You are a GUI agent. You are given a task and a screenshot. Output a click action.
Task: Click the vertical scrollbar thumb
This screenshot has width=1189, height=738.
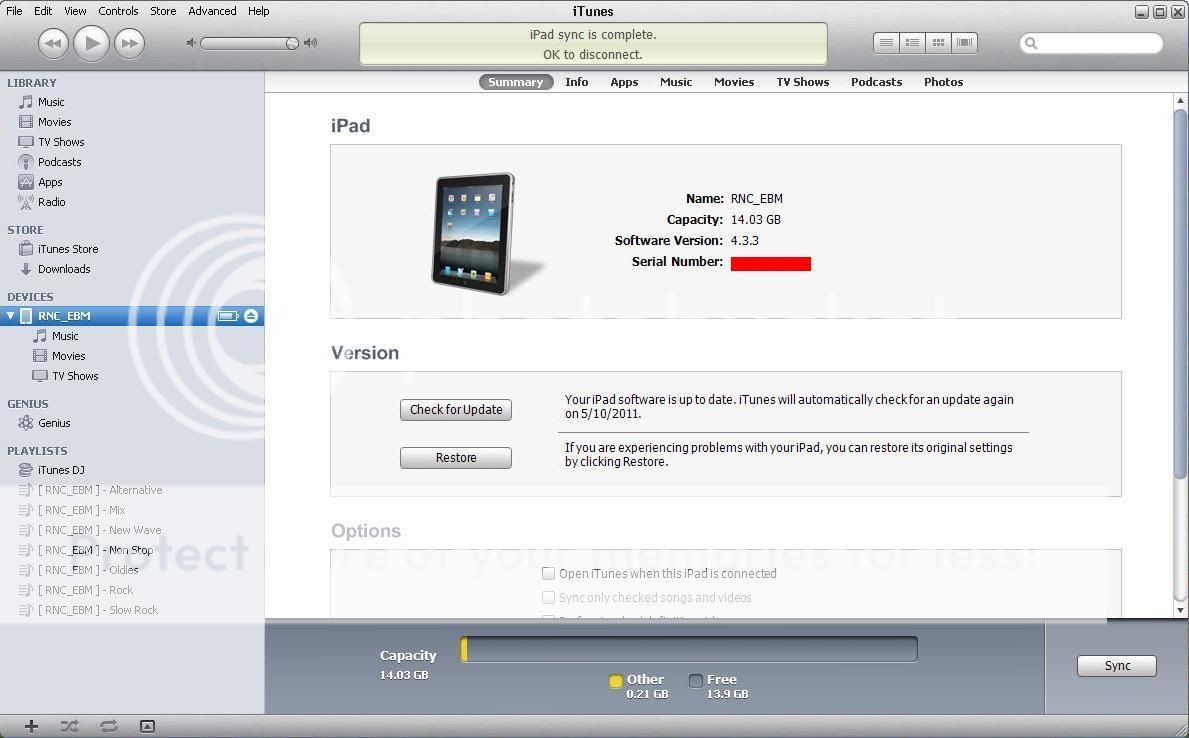click(1180, 294)
